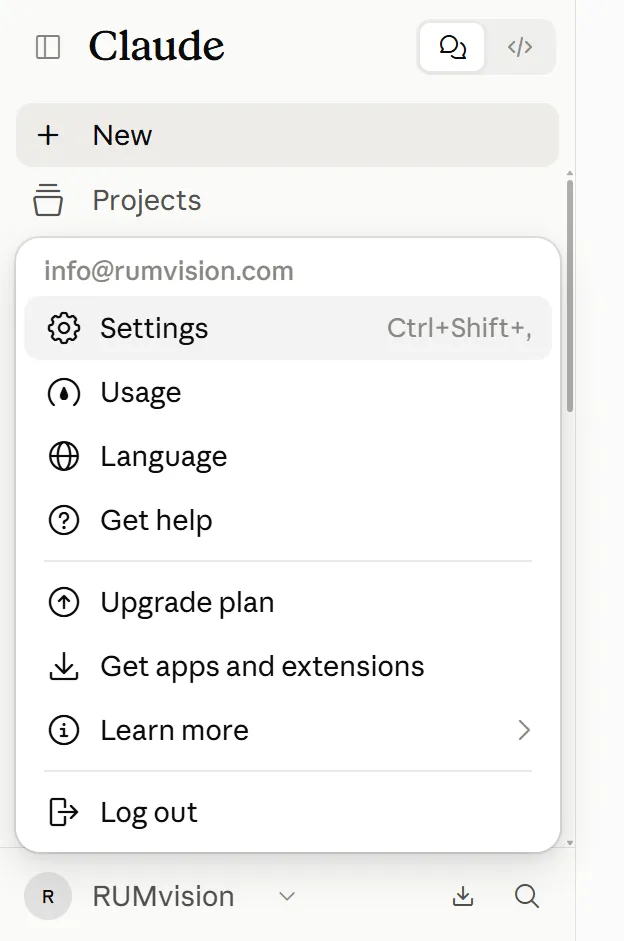Click the scrollbar up arrow
The image size is (624, 941).
pyautogui.click(x=569, y=173)
